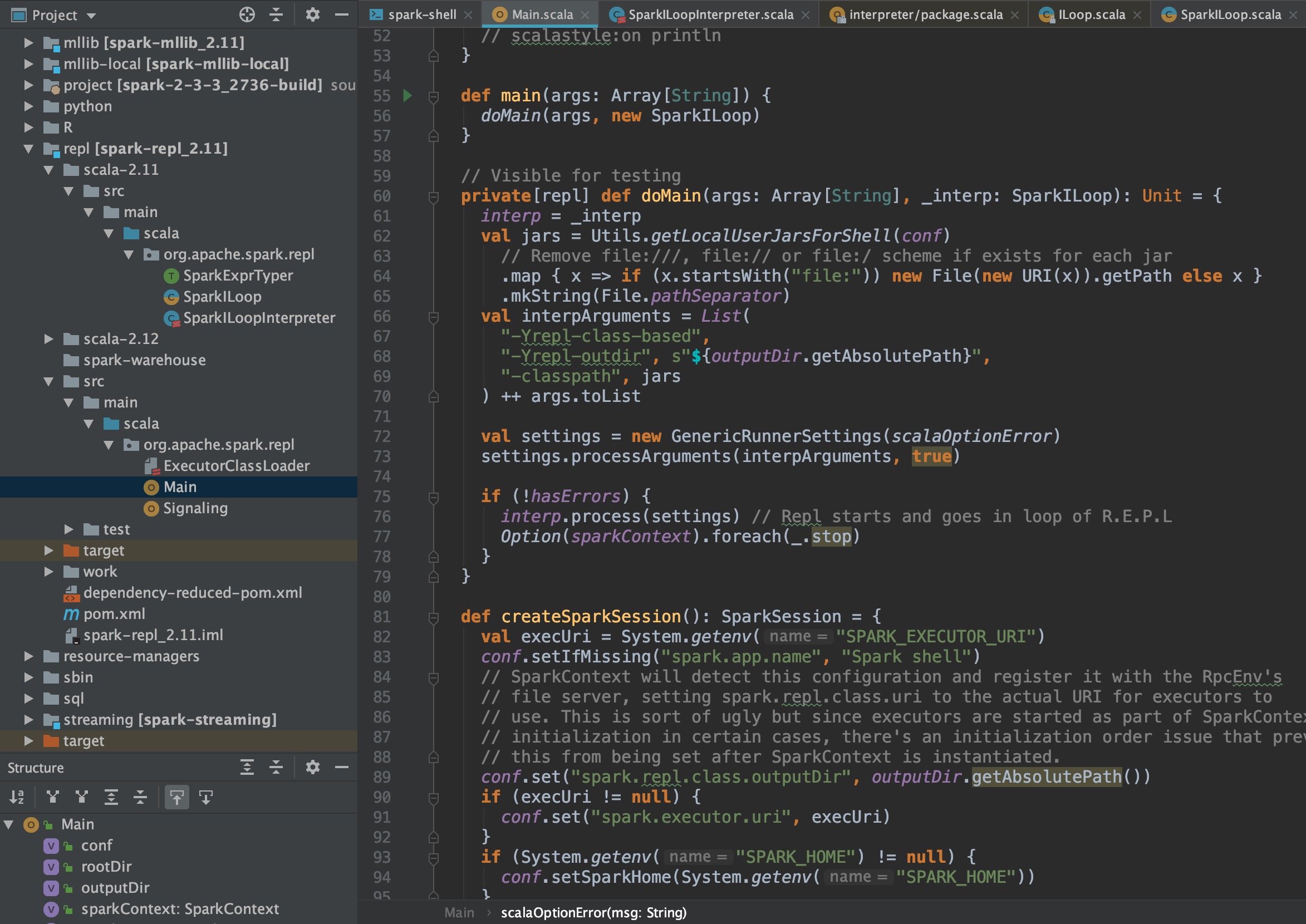Select rootDir in the Structure panel
Image resolution: width=1306 pixels, height=924 pixels.
pyautogui.click(x=106, y=867)
